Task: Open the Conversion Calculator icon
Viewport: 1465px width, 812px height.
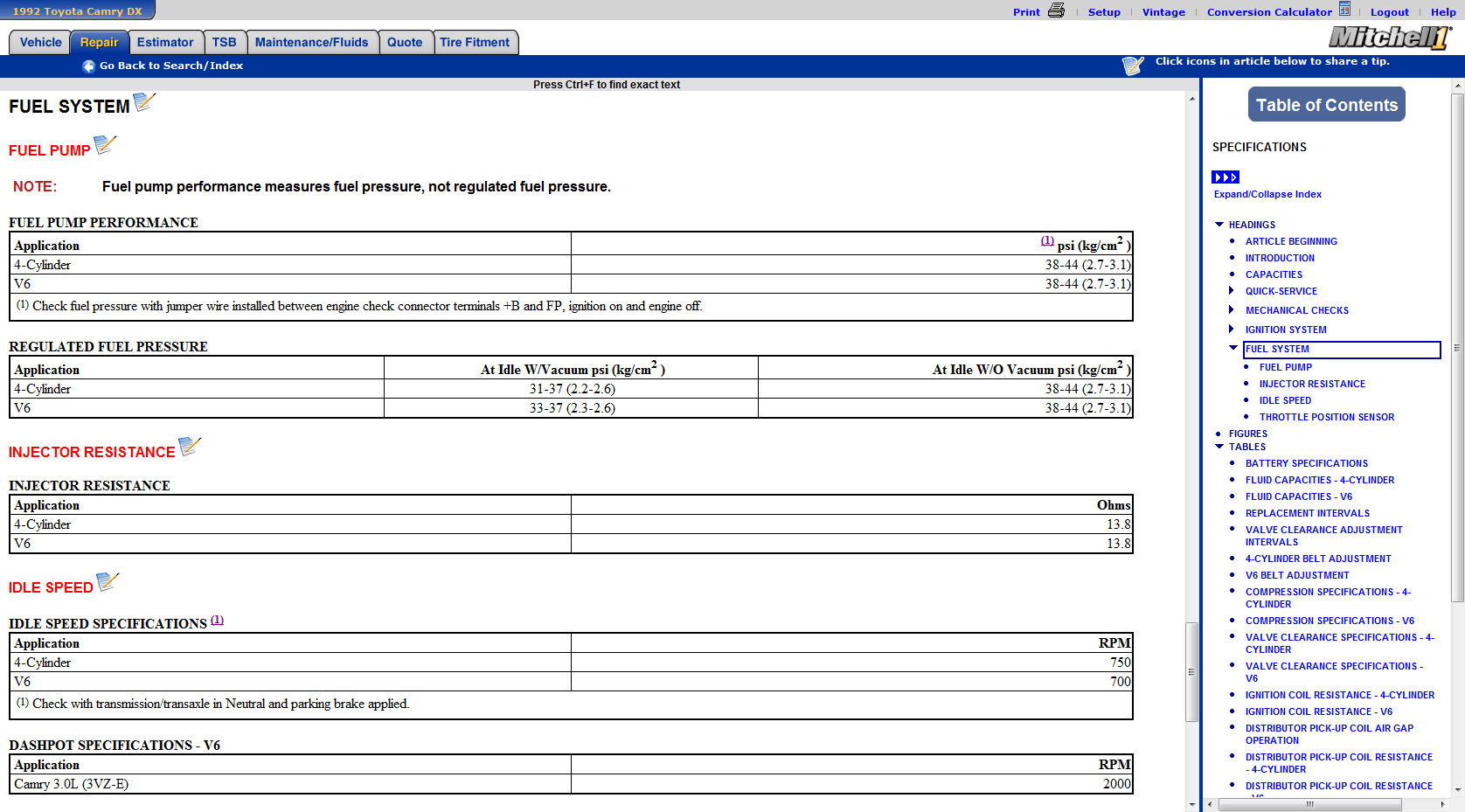Action: pos(1344,10)
